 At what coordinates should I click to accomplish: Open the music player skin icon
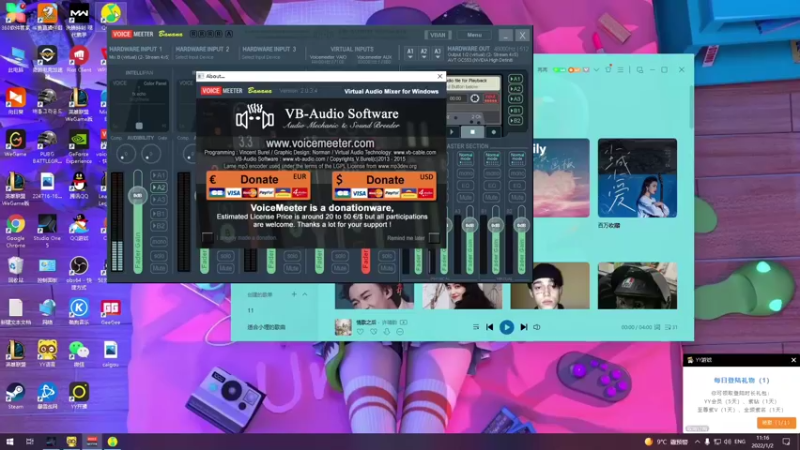608,69
